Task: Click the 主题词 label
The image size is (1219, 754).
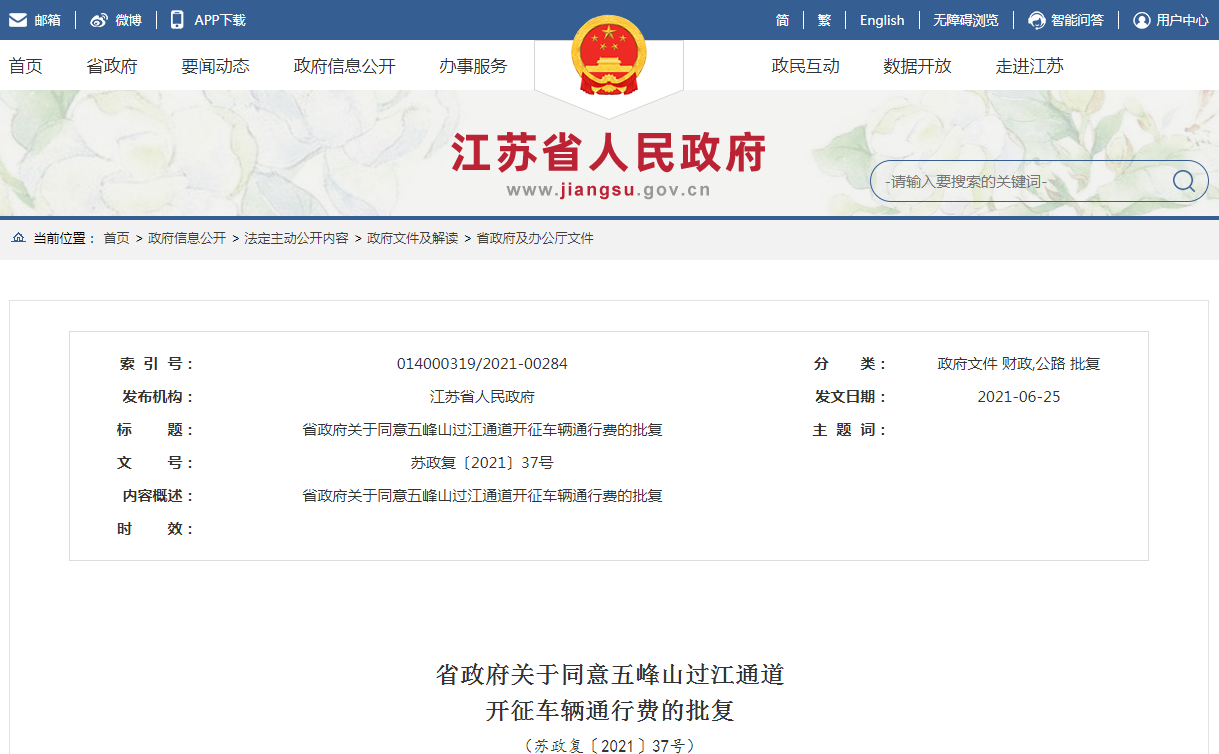Action: [x=850, y=430]
